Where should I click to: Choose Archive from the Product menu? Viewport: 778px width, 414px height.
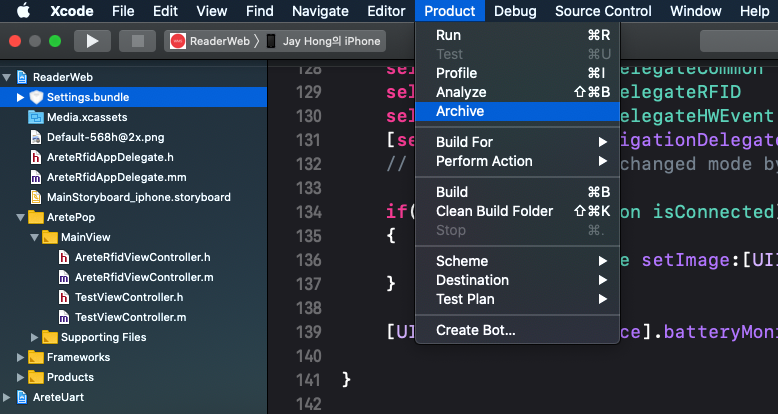tap(460, 111)
